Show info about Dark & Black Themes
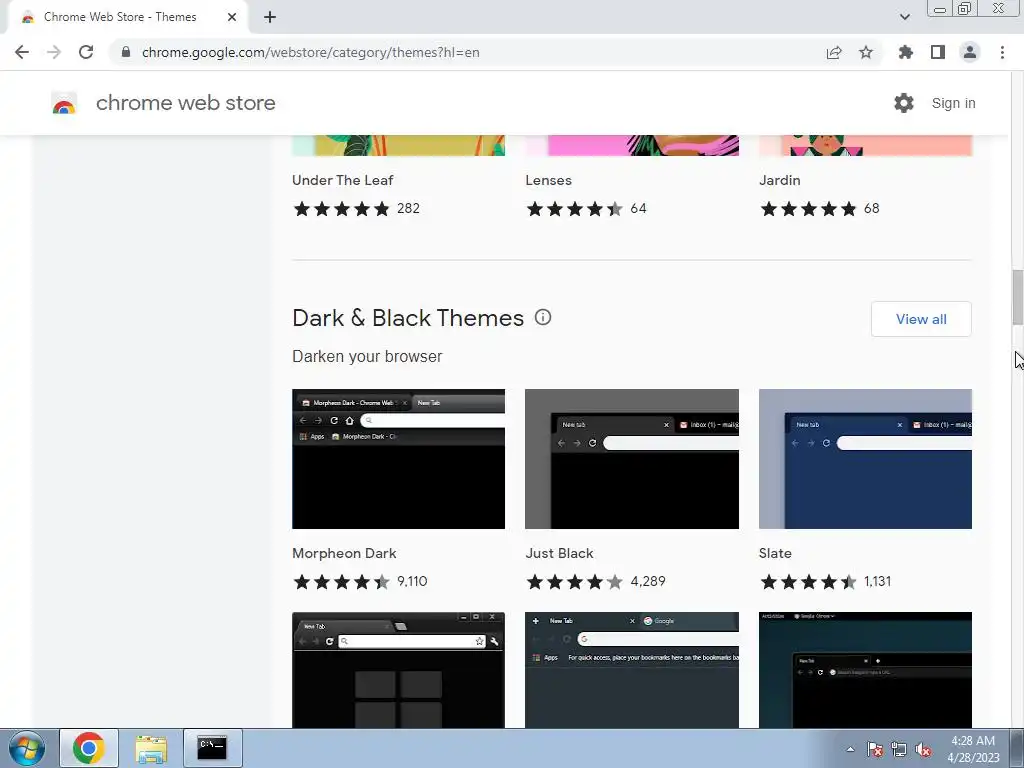The image size is (1024, 768). pos(543,317)
